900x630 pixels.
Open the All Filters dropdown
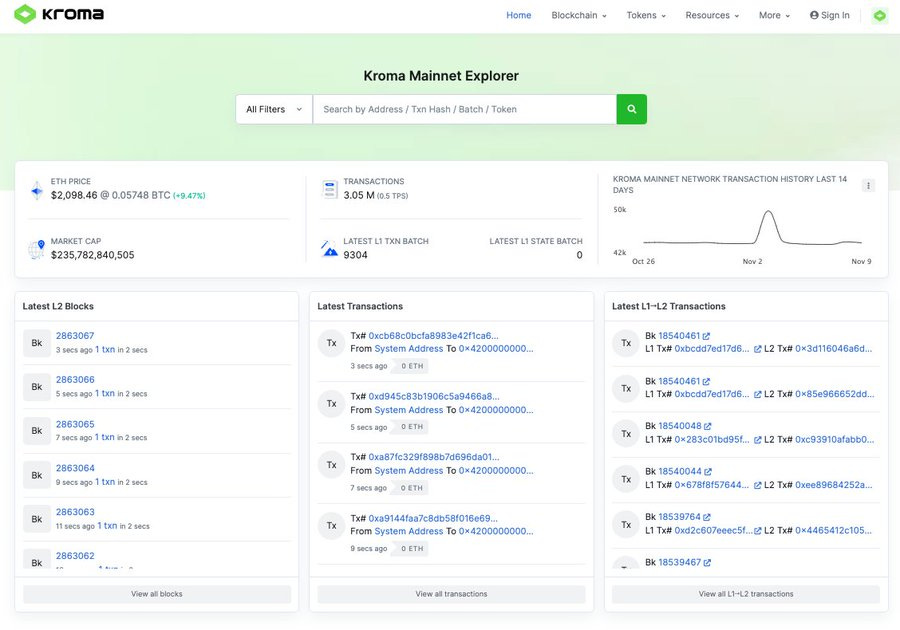[x=274, y=109]
